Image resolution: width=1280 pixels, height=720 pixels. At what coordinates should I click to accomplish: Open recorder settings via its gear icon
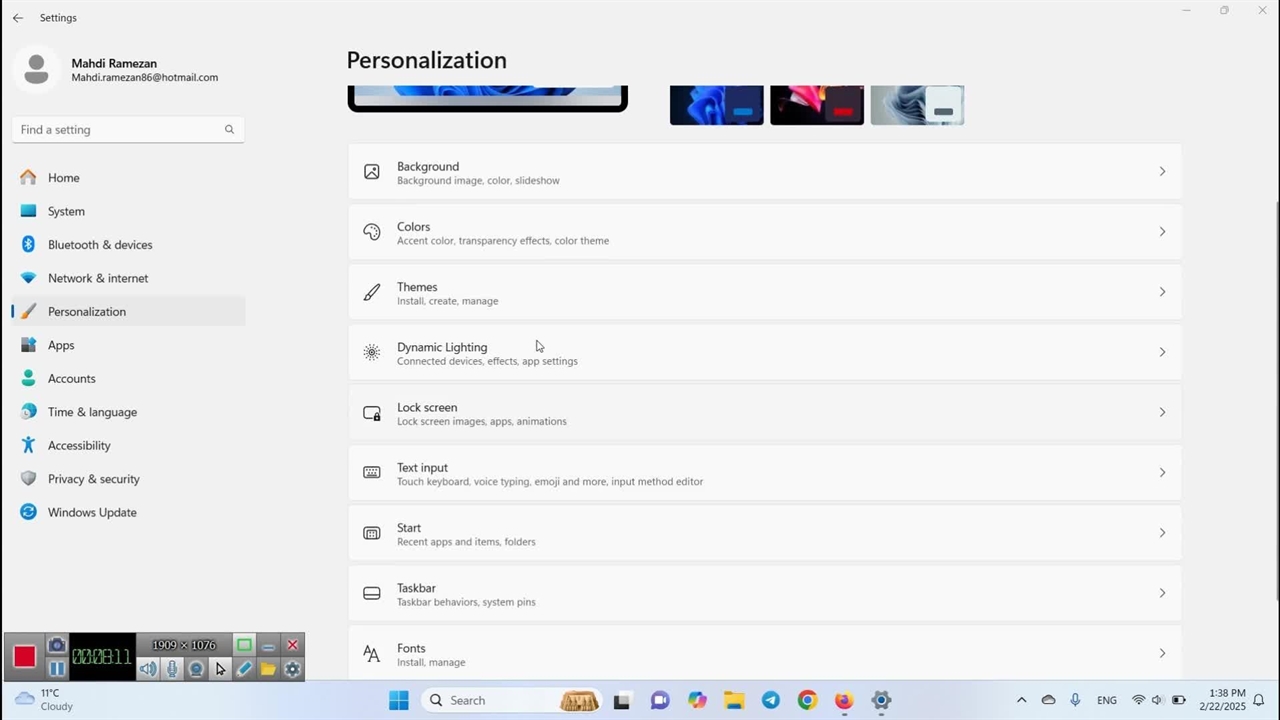pyautogui.click(x=292, y=669)
